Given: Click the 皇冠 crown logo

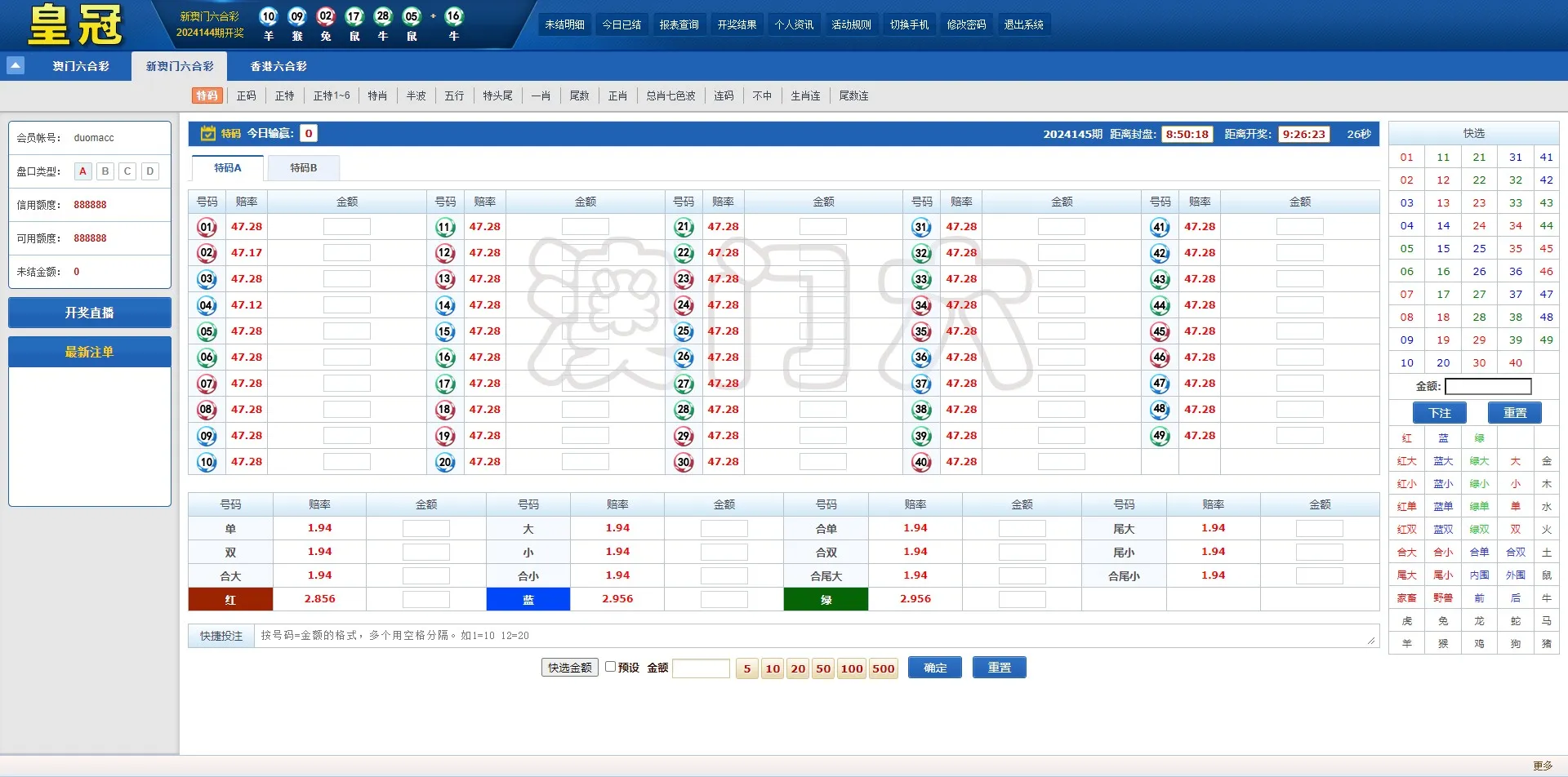Looking at the screenshot, I should point(75,24).
